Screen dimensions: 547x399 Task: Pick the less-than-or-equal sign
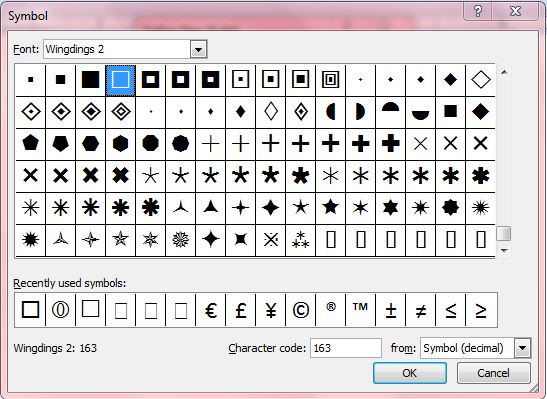click(450, 310)
